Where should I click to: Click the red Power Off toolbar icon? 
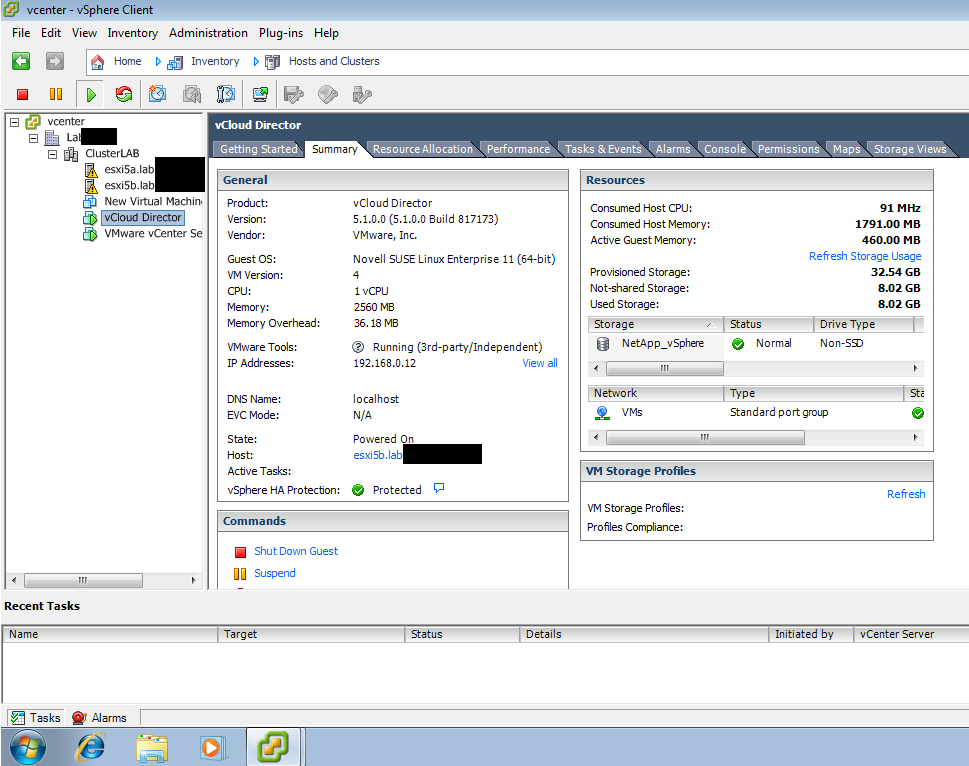click(23, 94)
